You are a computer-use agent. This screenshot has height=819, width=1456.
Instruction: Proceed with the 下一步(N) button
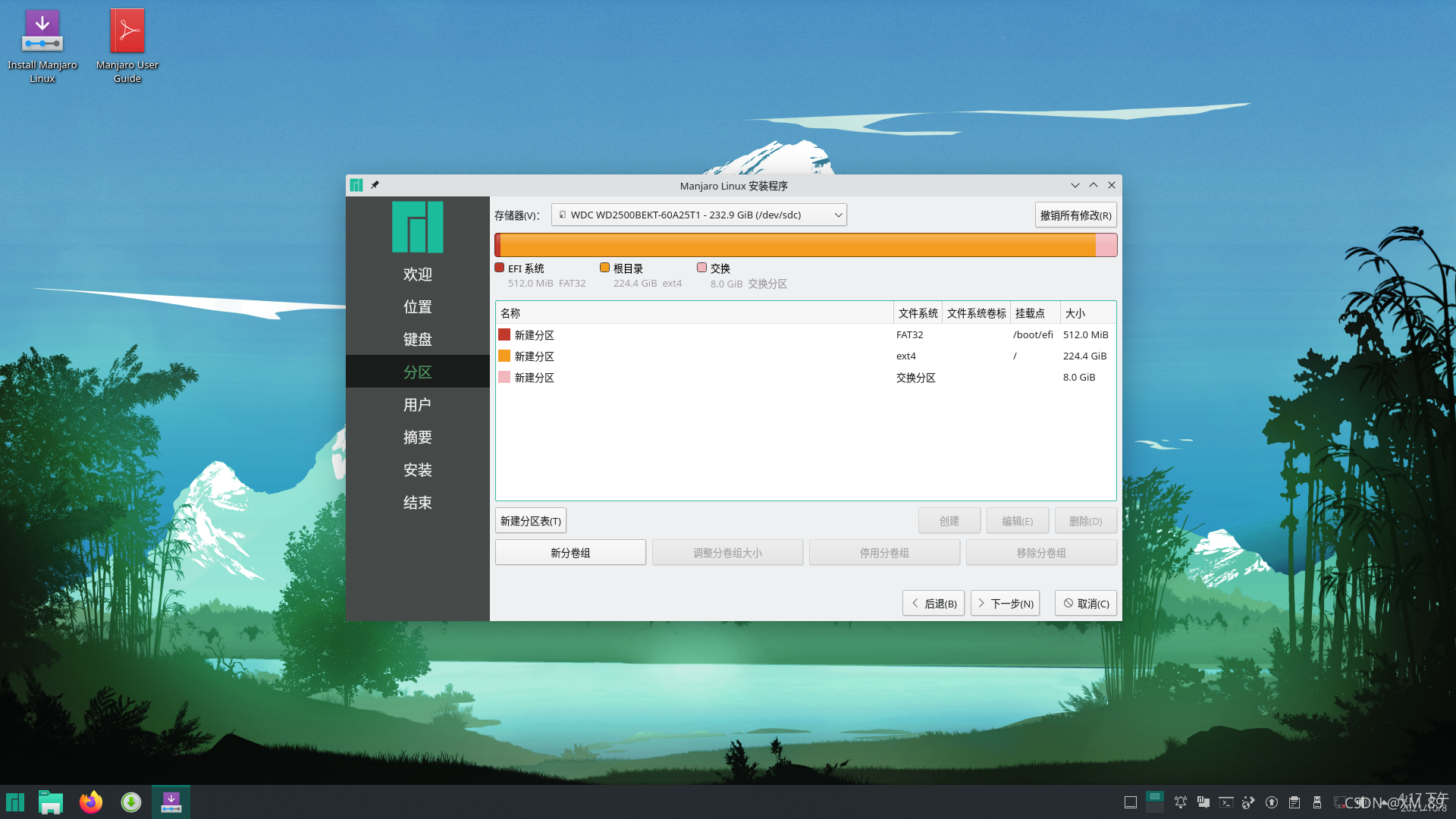pyautogui.click(x=1005, y=604)
